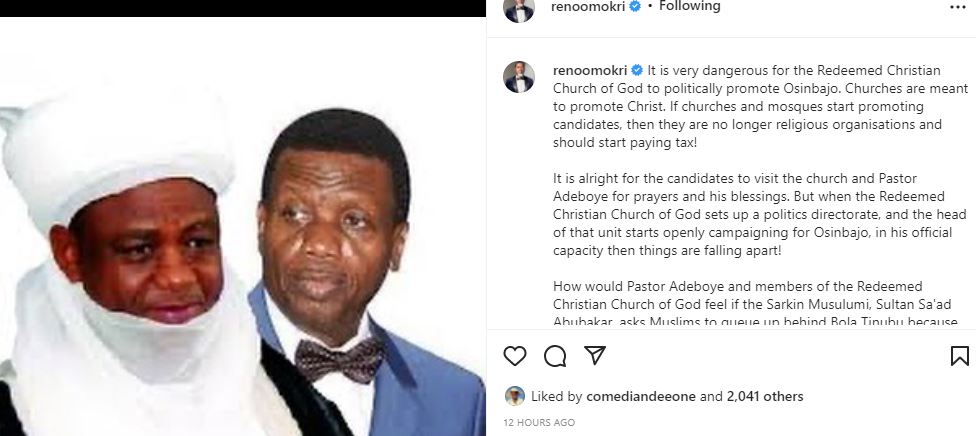Click the bold renoomokri username in the caption
The image size is (976, 436).
590,72
